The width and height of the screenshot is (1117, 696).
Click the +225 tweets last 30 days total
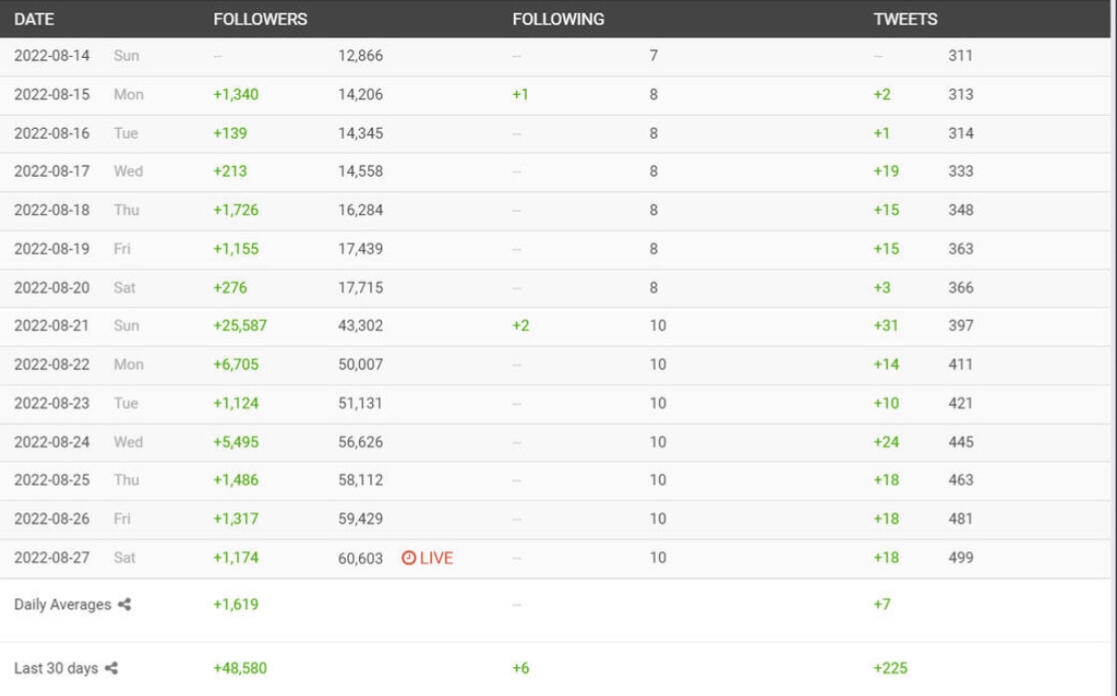point(890,668)
